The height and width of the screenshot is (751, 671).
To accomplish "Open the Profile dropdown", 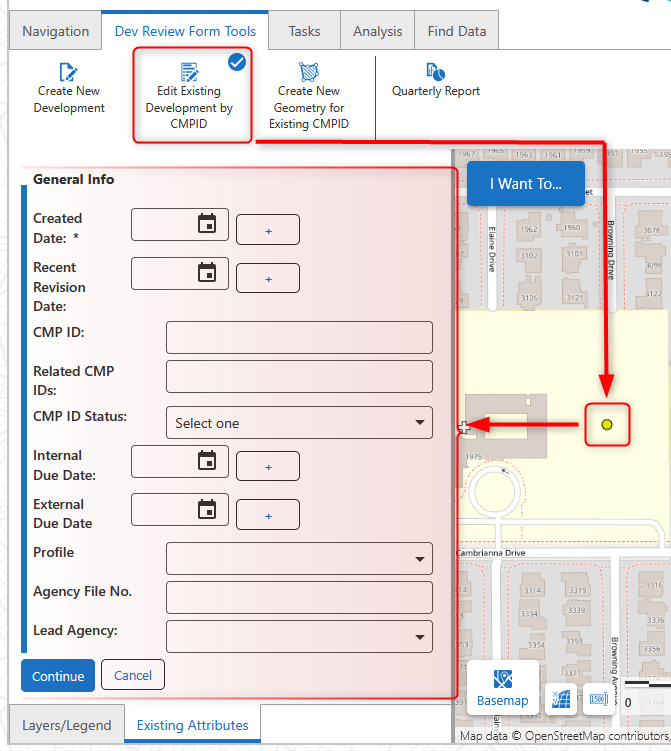I will point(299,558).
